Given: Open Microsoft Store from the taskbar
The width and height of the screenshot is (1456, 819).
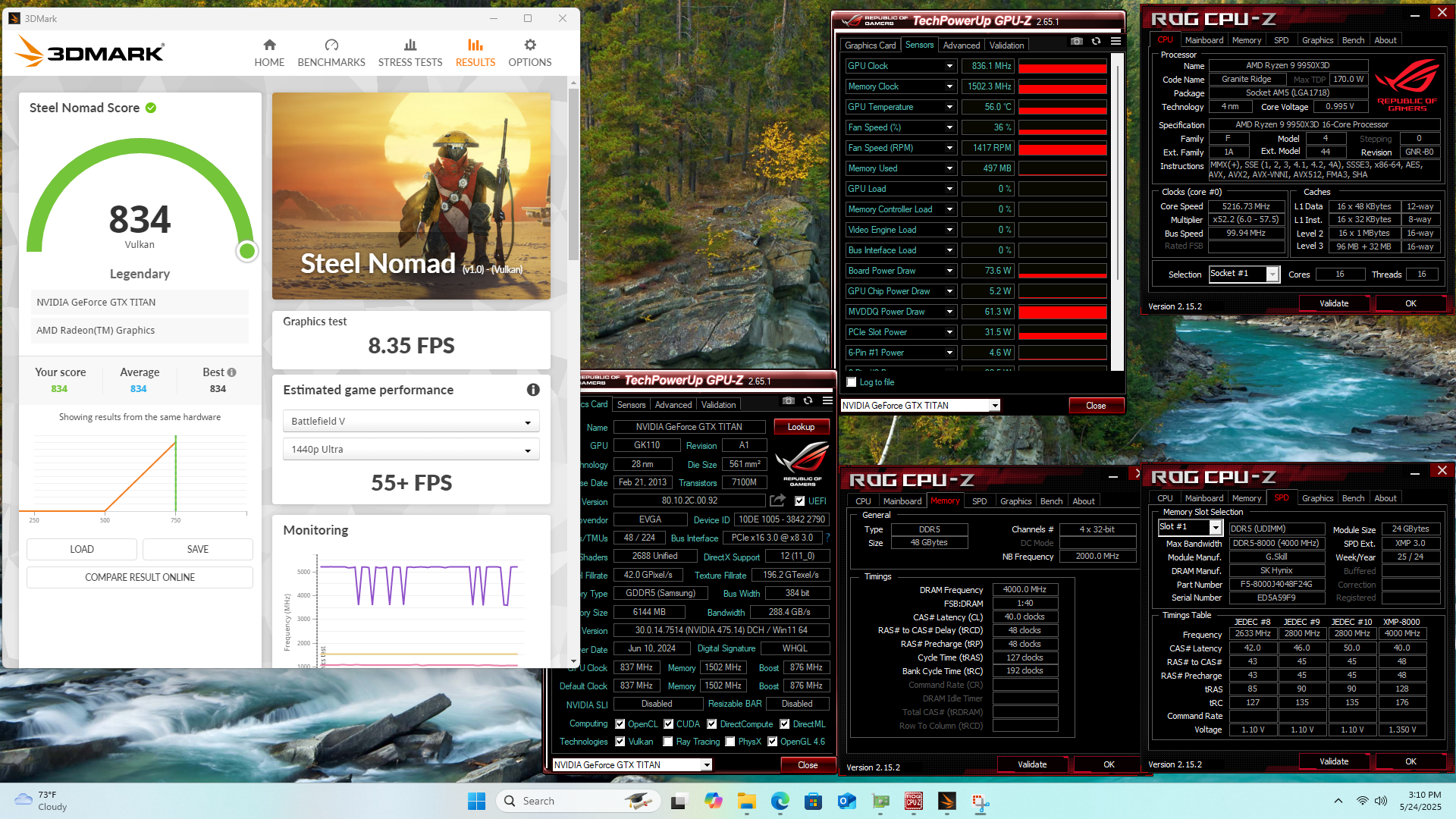Looking at the screenshot, I should (x=814, y=801).
